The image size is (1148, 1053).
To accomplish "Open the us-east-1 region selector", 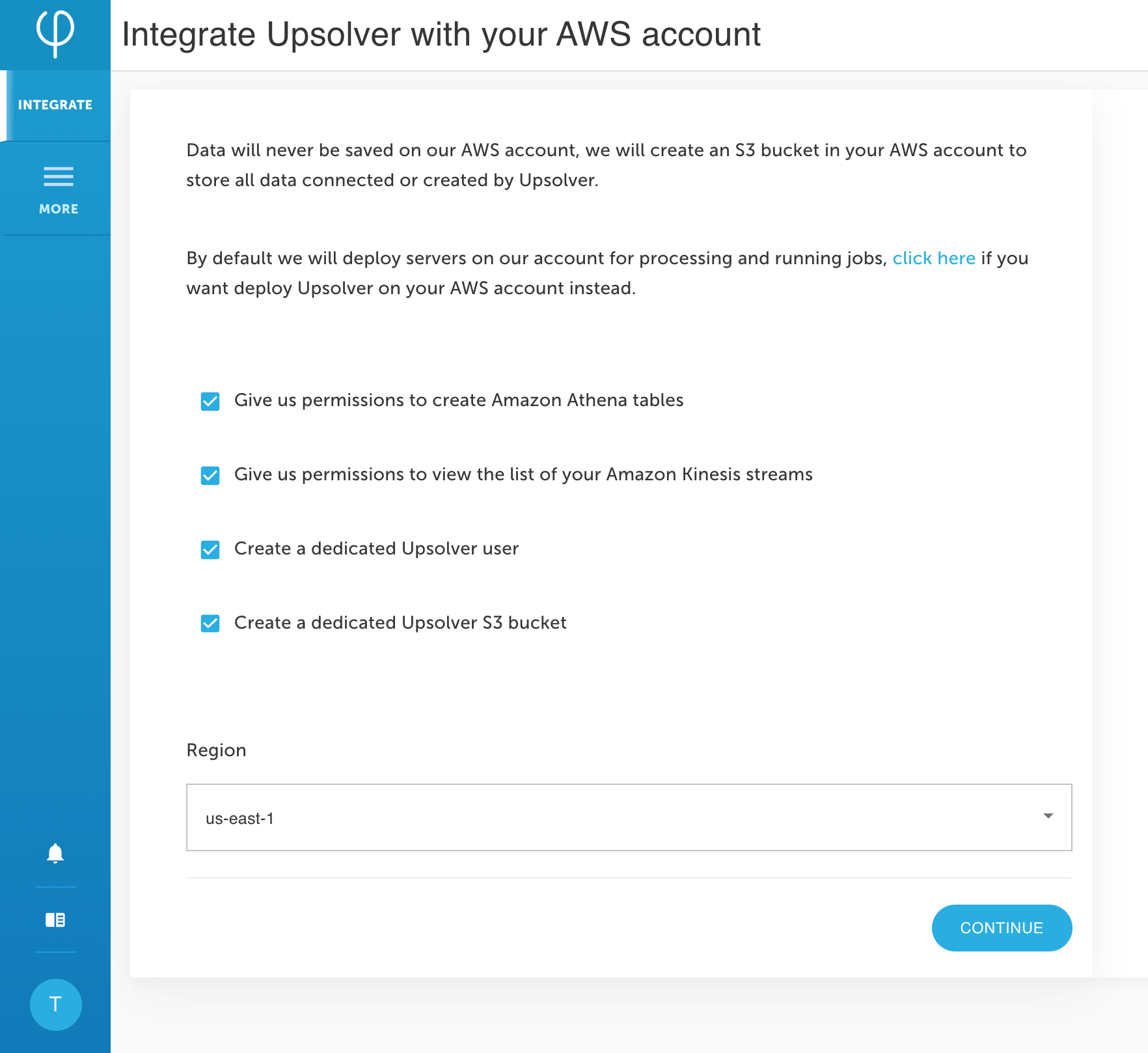I will [629, 817].
